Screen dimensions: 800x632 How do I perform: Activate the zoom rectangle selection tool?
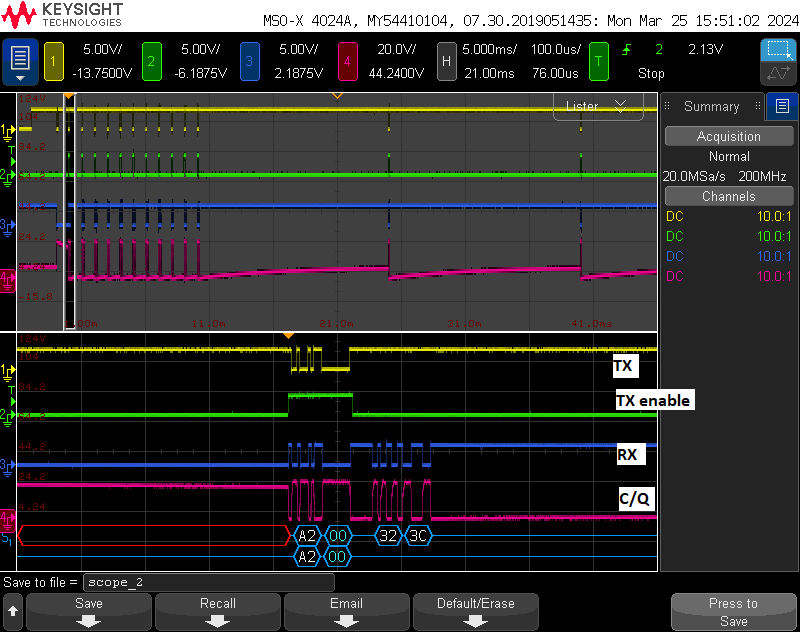[x=778, y=50]
